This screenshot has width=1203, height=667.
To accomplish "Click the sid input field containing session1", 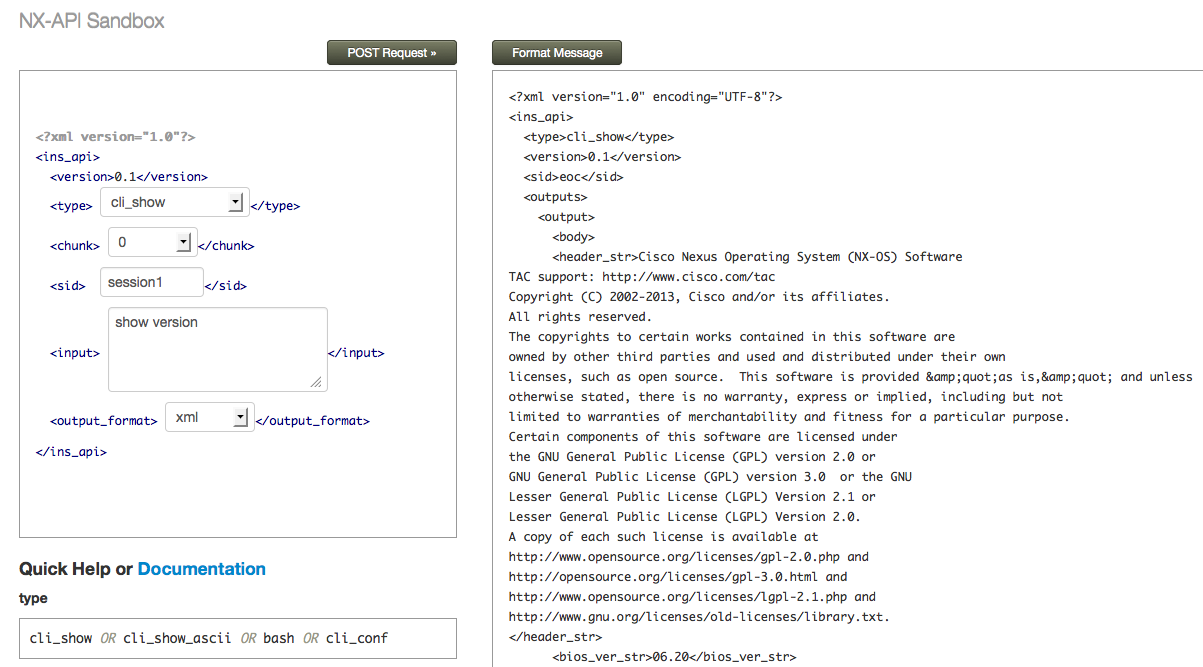I will click(x=152, y=282).
